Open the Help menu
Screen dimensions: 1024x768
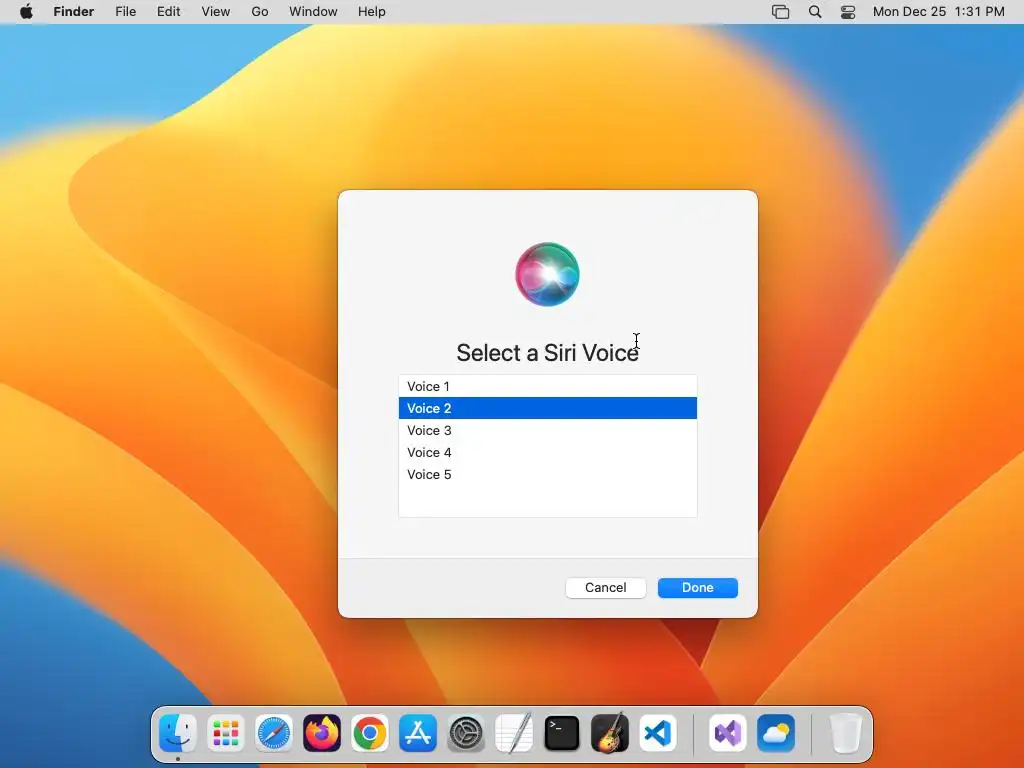tap(372, 12)
